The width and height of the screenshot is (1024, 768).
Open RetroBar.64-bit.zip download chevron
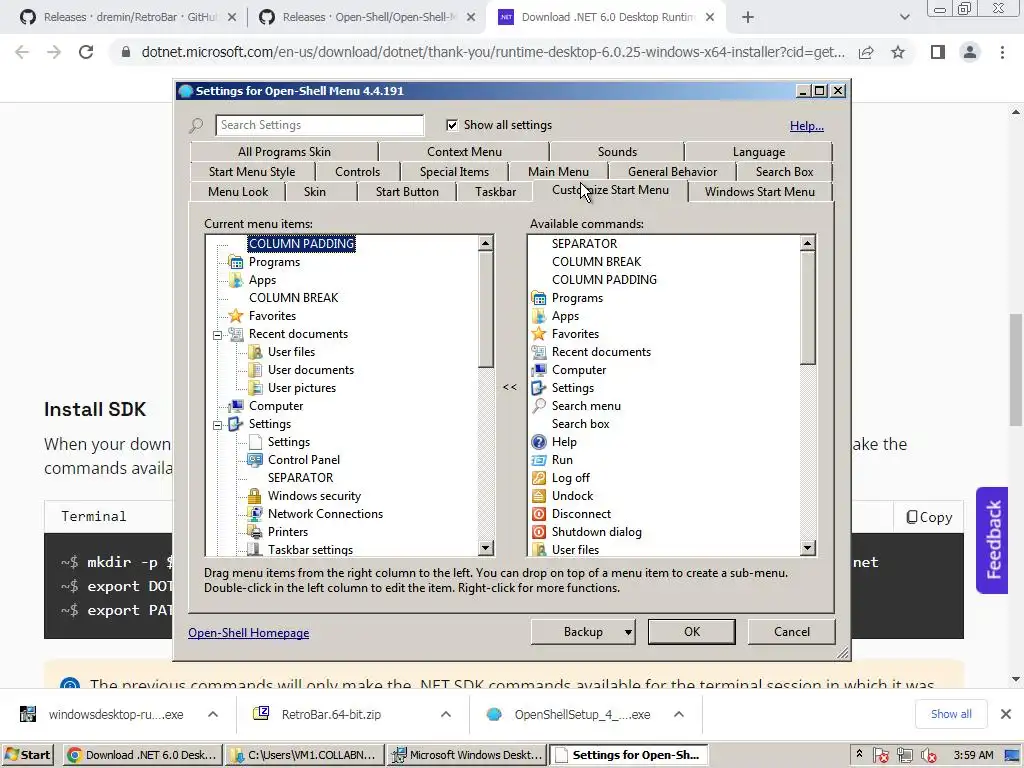[446, 714]
